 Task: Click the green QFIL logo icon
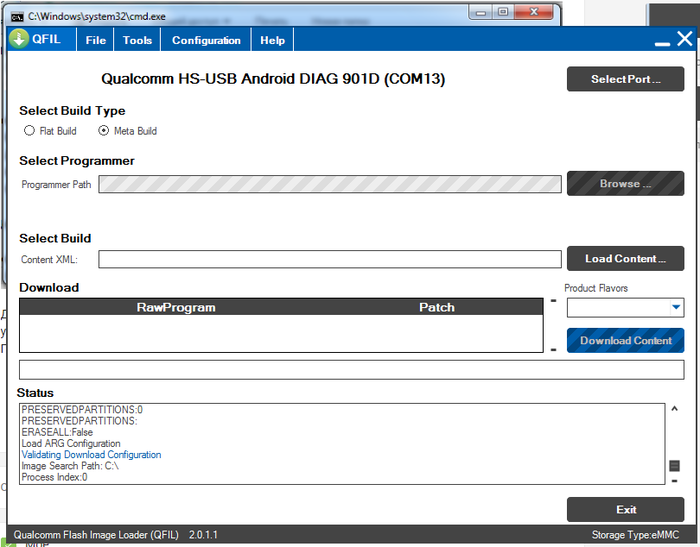(x=20, y=39)
